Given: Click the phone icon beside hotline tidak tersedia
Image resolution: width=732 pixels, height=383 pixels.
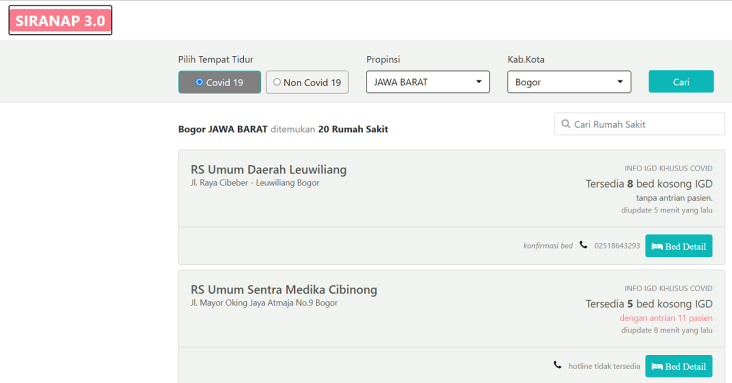Looking at the screenshot, I should (x=557, y=365).
